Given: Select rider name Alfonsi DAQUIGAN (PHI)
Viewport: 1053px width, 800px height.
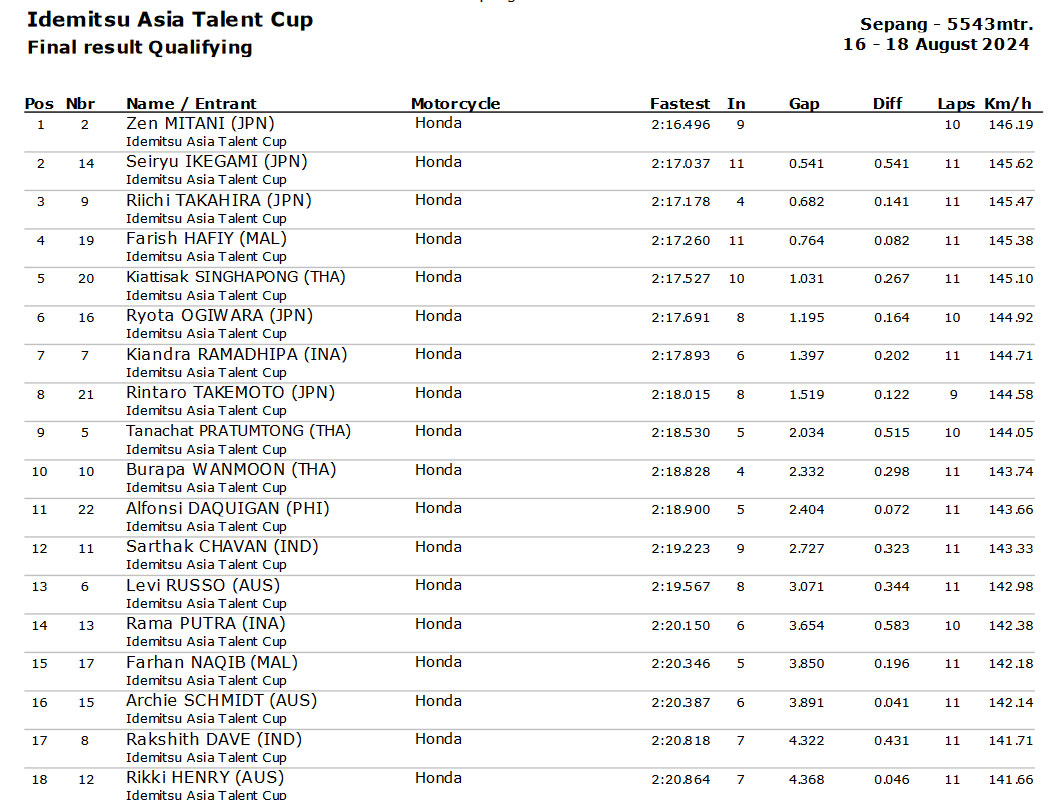Looking at the screenshot, I should coord(228,508).
